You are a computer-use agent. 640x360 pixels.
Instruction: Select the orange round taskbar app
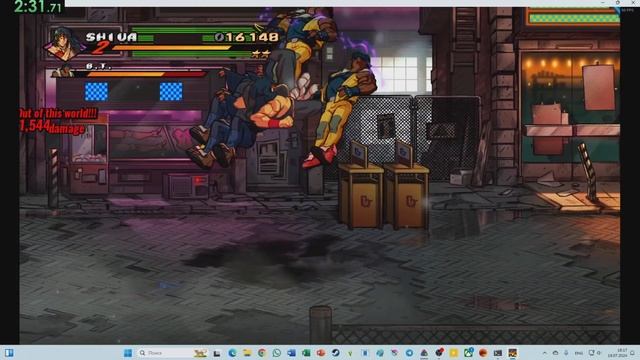pyautogui.click(x=483, y=353)
